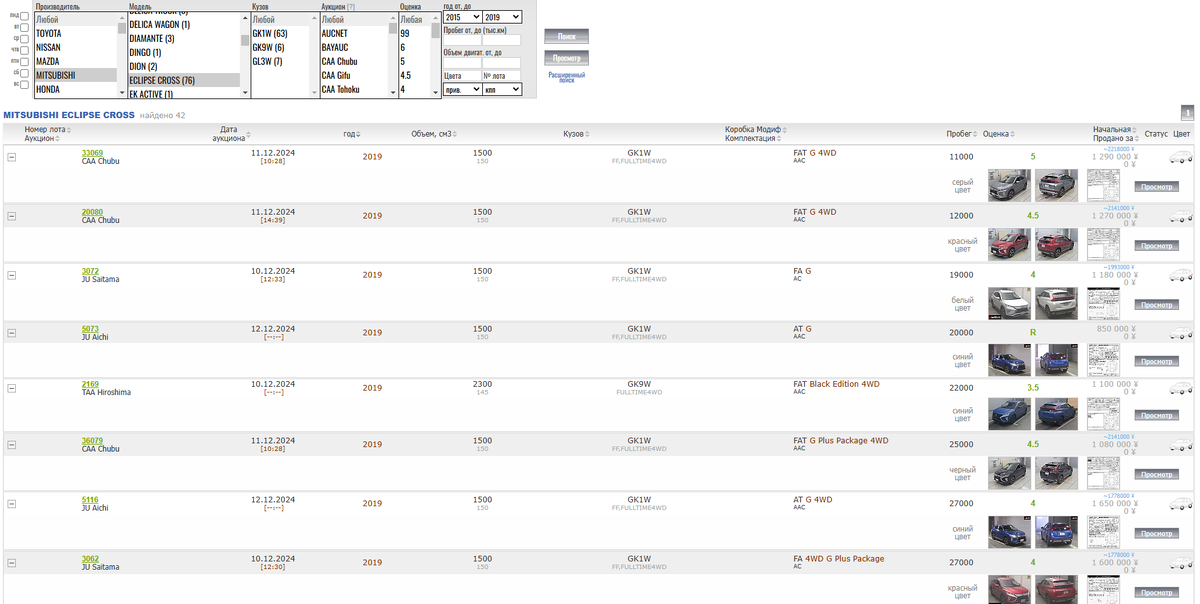Image resolution: width=1200 pixels, height=604 pixels.
Task: Sort by Начальная price arrows
Action: pos(1136,130)
